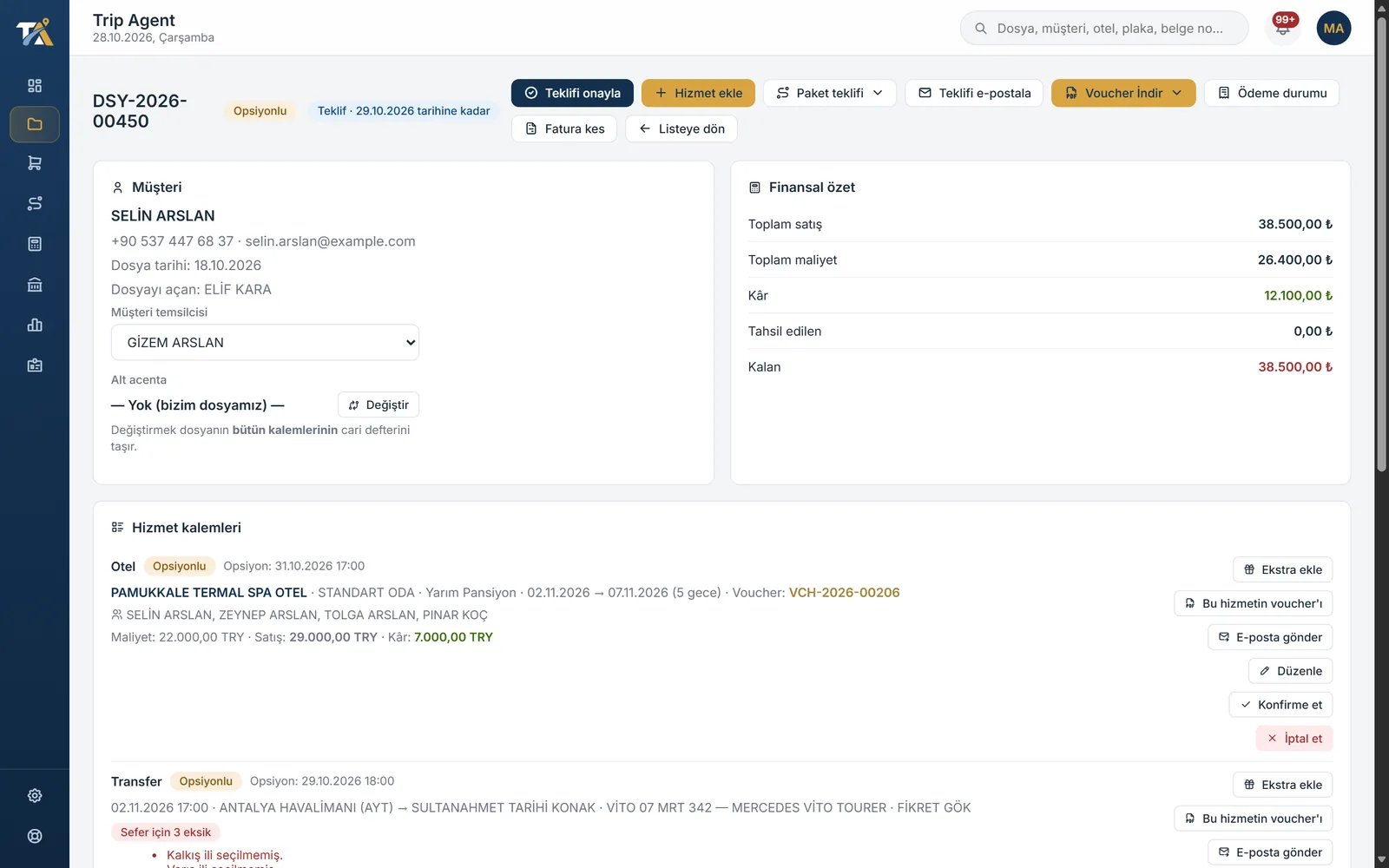Viewport: 1389px width, 868px height.
Task: Click Teklifi e-postala button
Action: tap(974, 93)
